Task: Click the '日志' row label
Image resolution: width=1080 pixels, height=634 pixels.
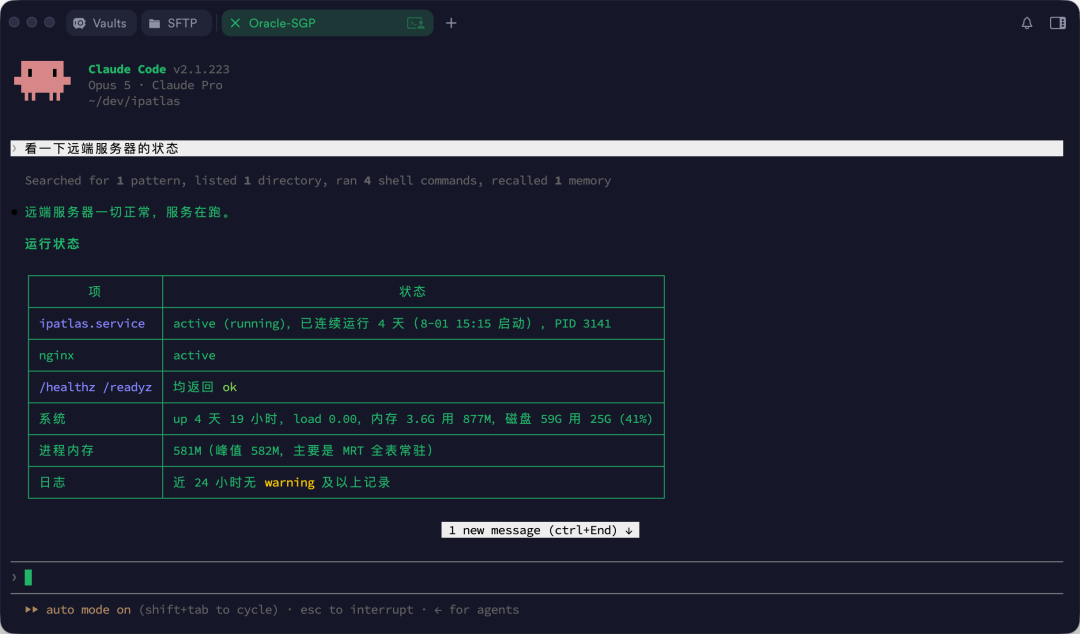Action: (x=52, y=482)
